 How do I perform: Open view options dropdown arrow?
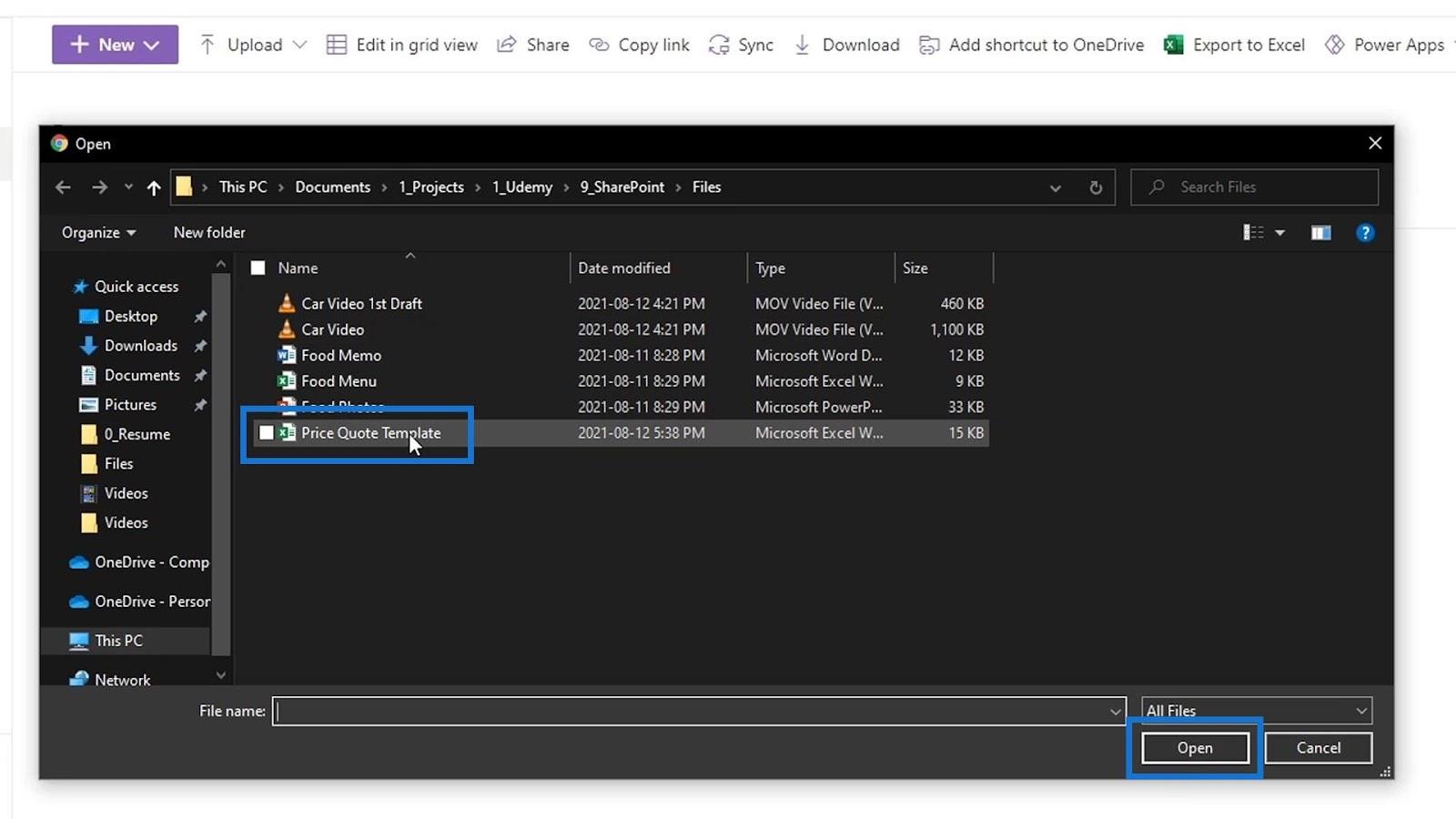click(x=1280, y=233)
